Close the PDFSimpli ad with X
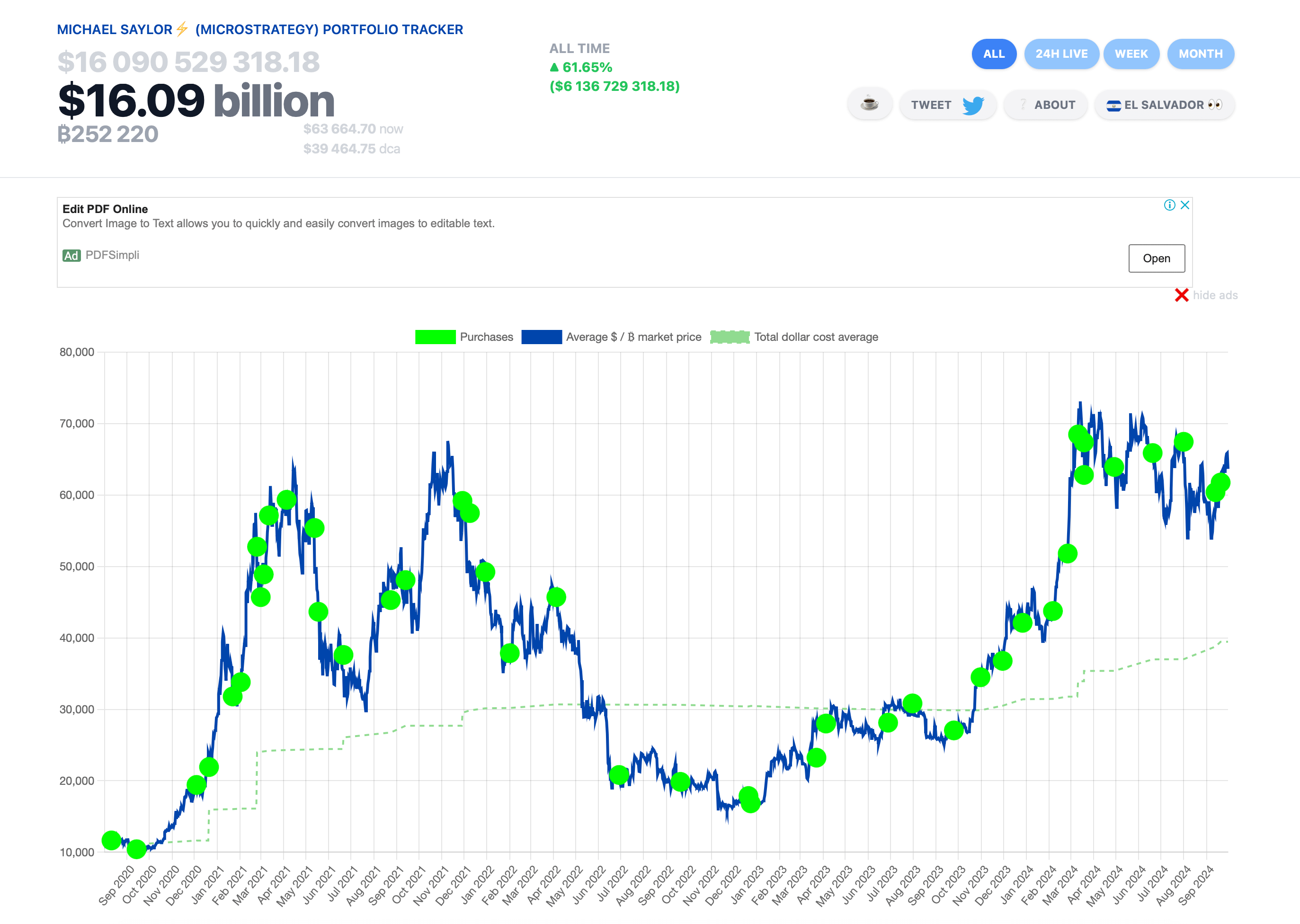 (1185, 205)
